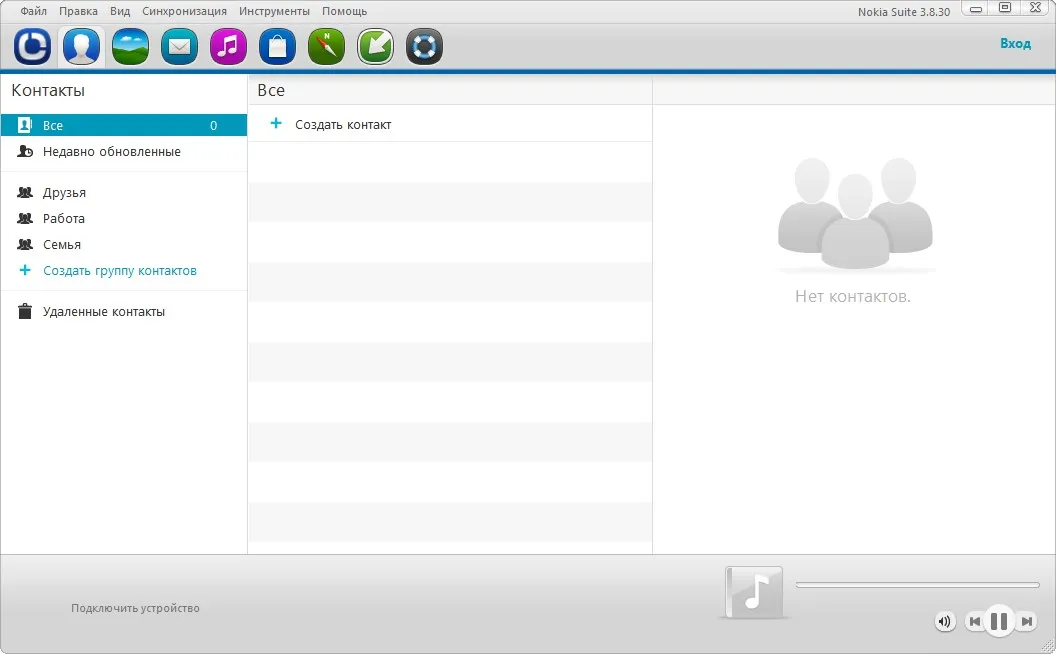Open the Gallery photos icon
1056x654 pixels.
[x=130, y=46]
